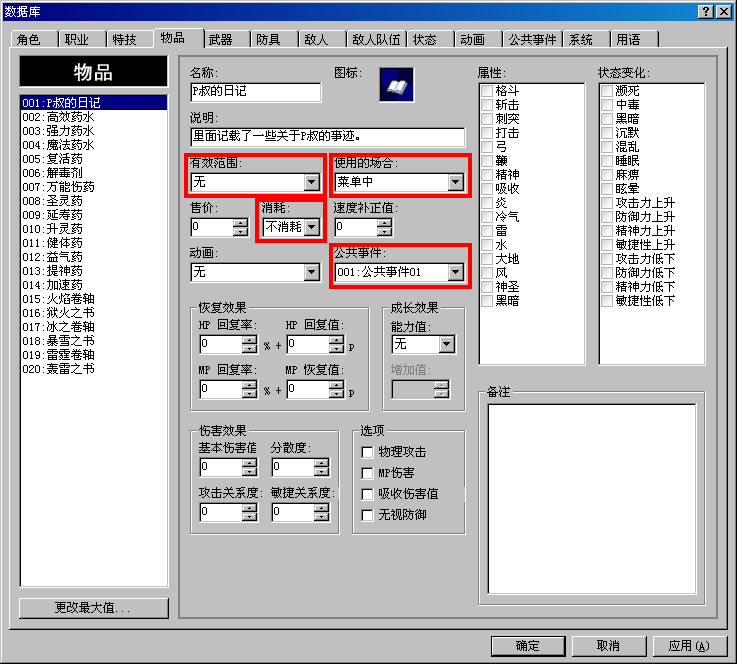Screen dimensions: 737x664
Task: Switch to the 公共事件 tab
Action: pos(533,39)
